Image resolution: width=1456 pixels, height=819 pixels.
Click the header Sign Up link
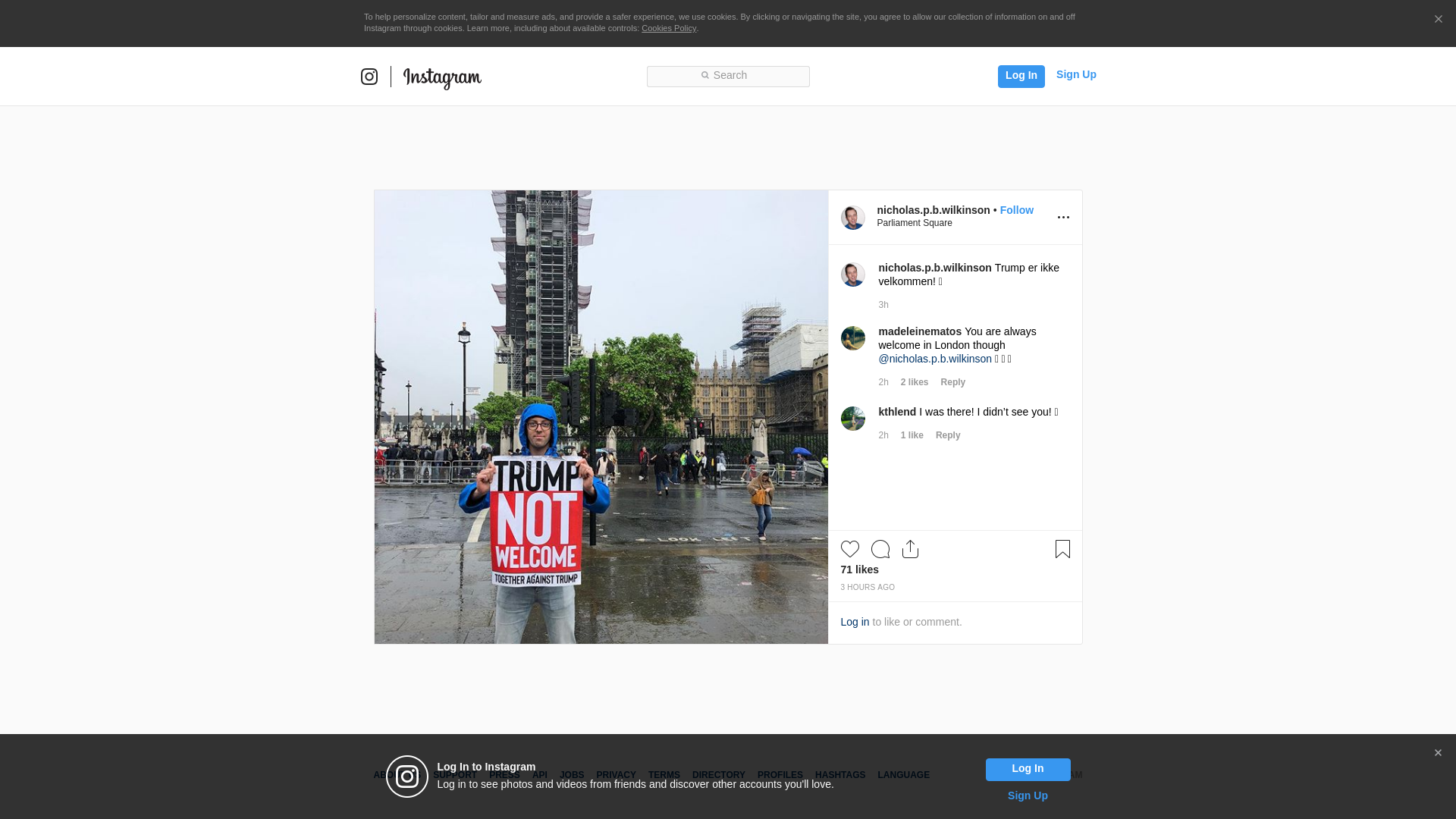[1076, 74]
